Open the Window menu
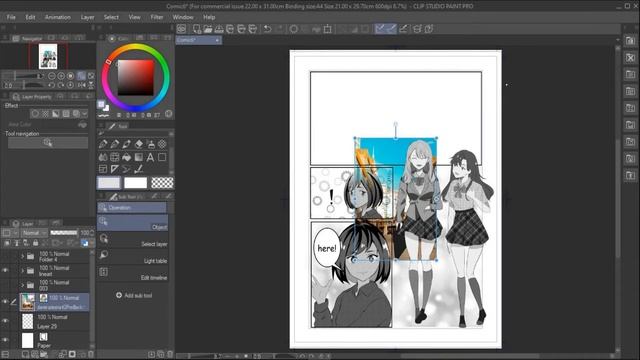This screenshot has height=360, width=640. (182, 17)
